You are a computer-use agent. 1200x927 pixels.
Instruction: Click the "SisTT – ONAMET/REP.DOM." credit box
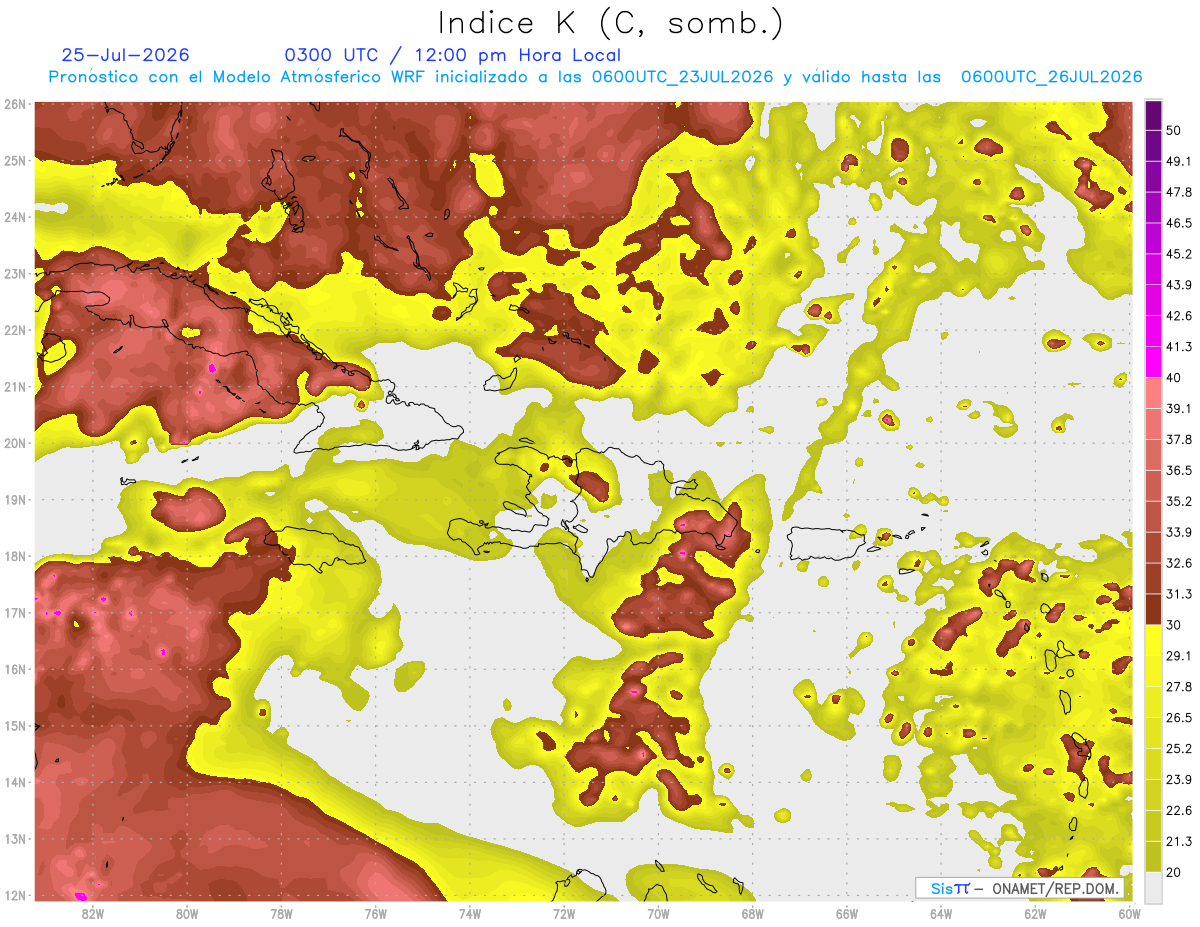pos(1021,888)
